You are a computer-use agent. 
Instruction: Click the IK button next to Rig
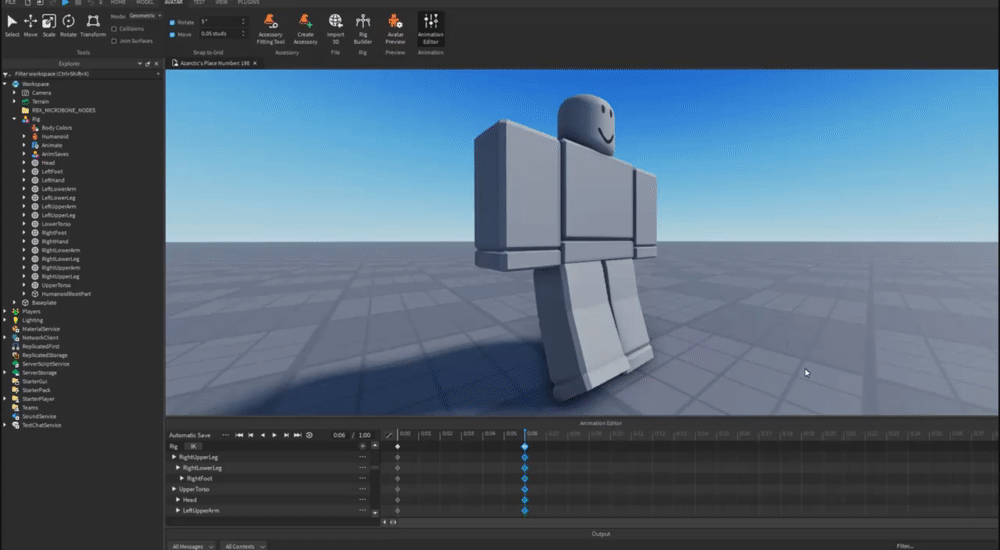195,446
